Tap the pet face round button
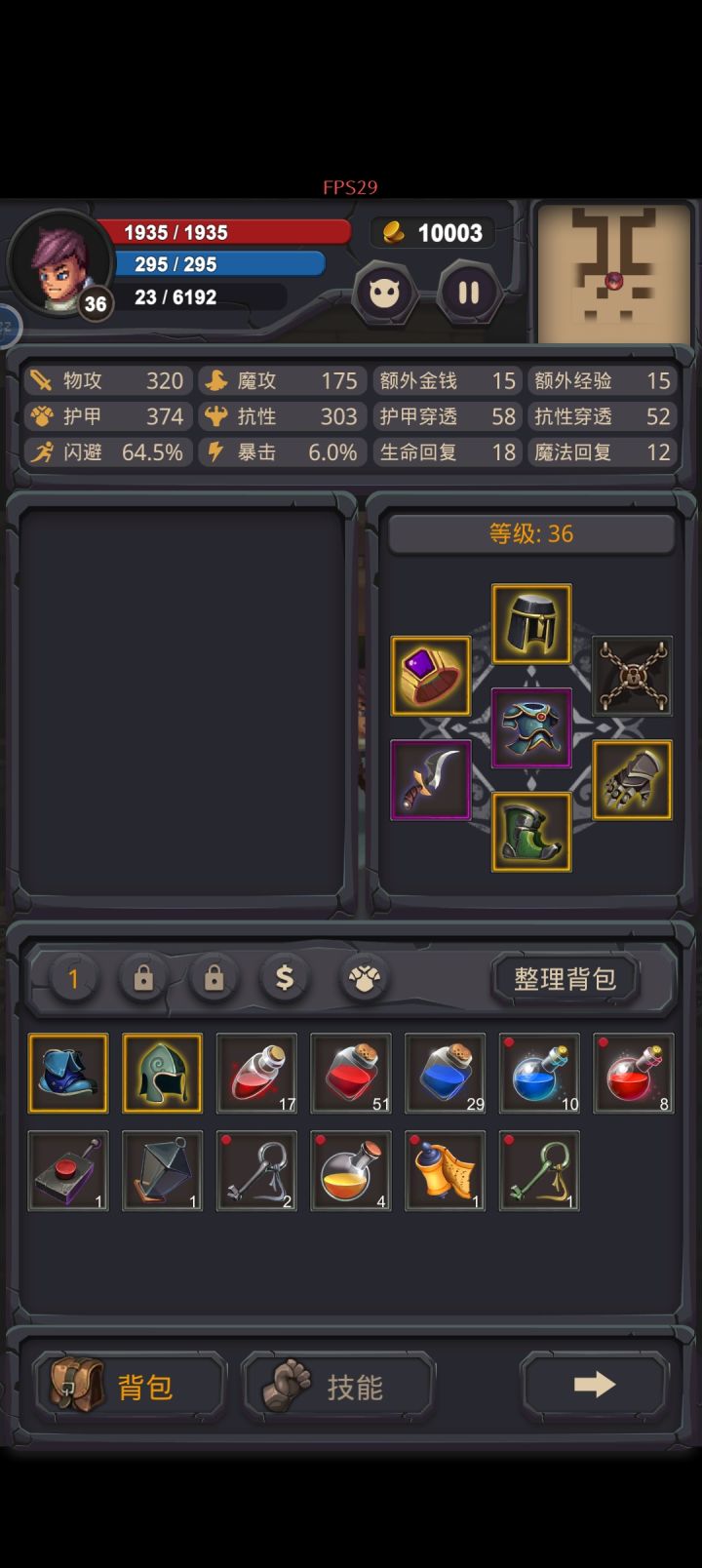Viewport: 702px width, 1568px height. pos(384,292)
